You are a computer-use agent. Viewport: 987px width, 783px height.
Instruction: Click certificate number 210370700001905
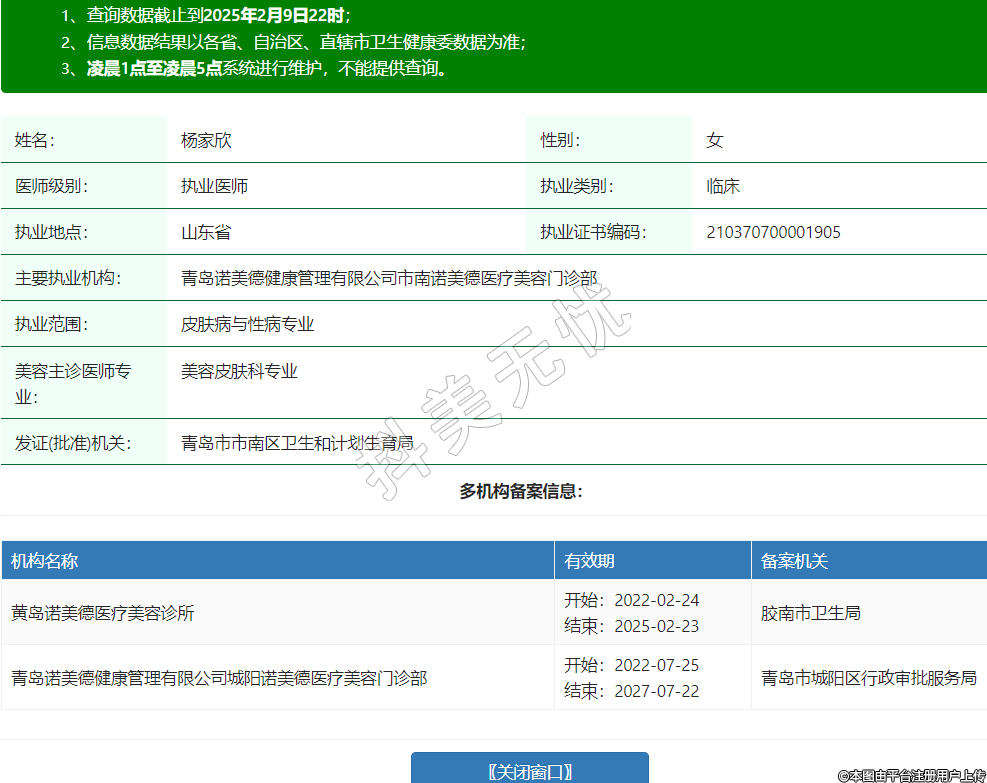(x=773, y=232)
